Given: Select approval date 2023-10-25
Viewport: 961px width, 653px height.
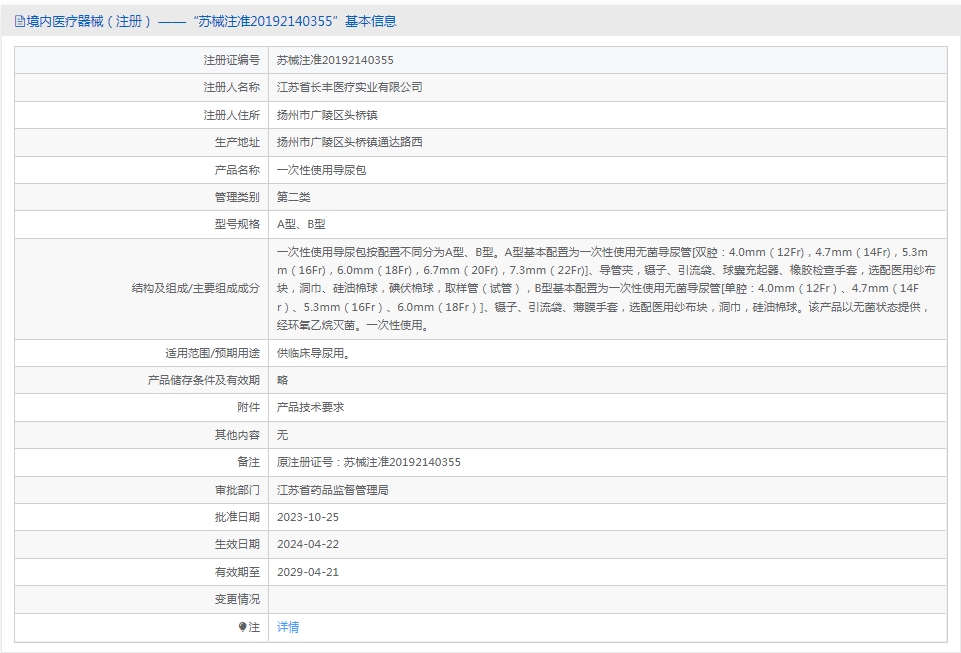Looking at the screenshot, I should pyautogui.click(x=308, y=517).
